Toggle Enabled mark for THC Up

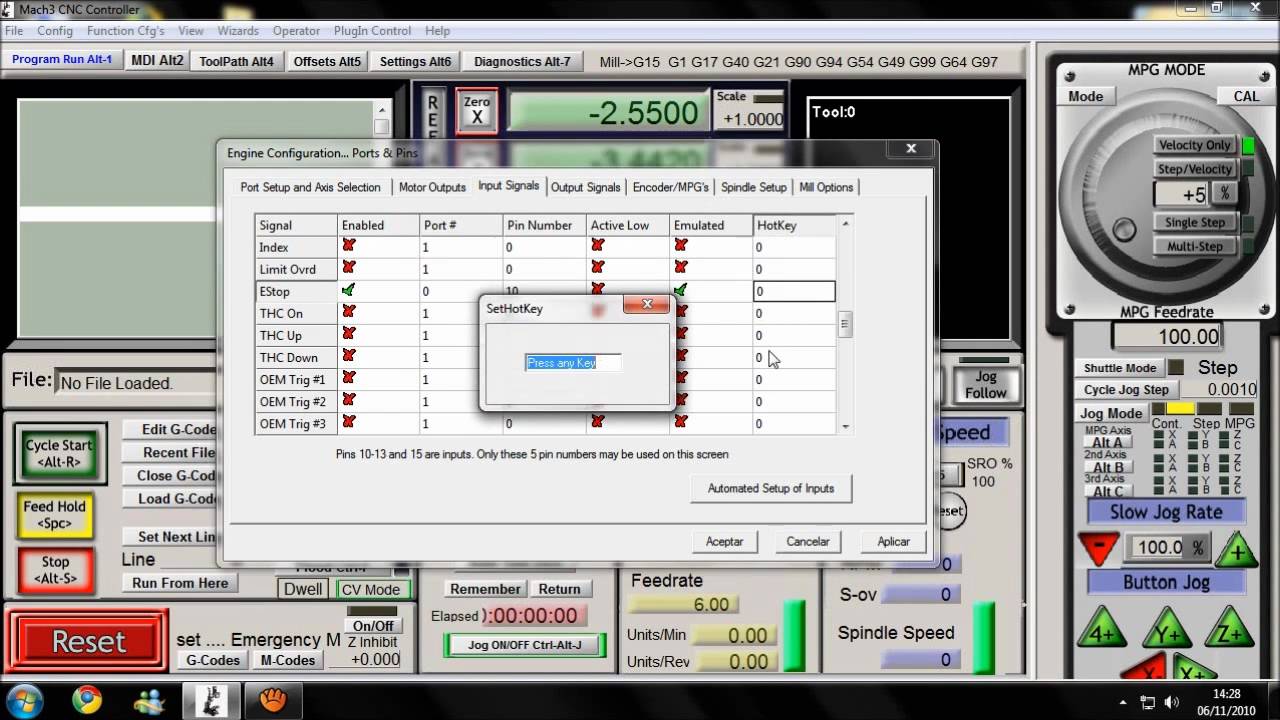348,334
